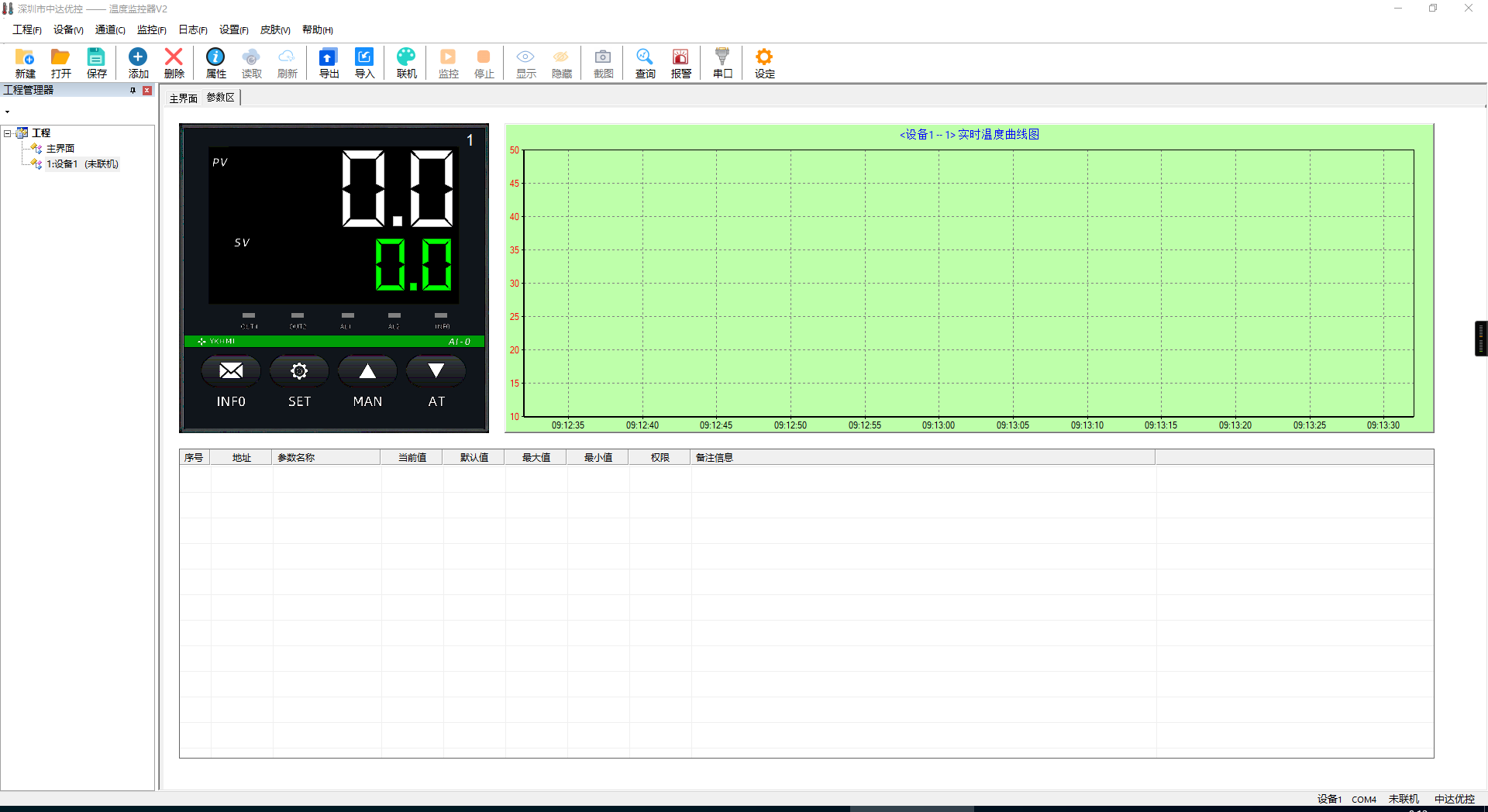1488x812 pixels.
Task: Expand the right edge side panel handle
Action: coord(1480,339)
